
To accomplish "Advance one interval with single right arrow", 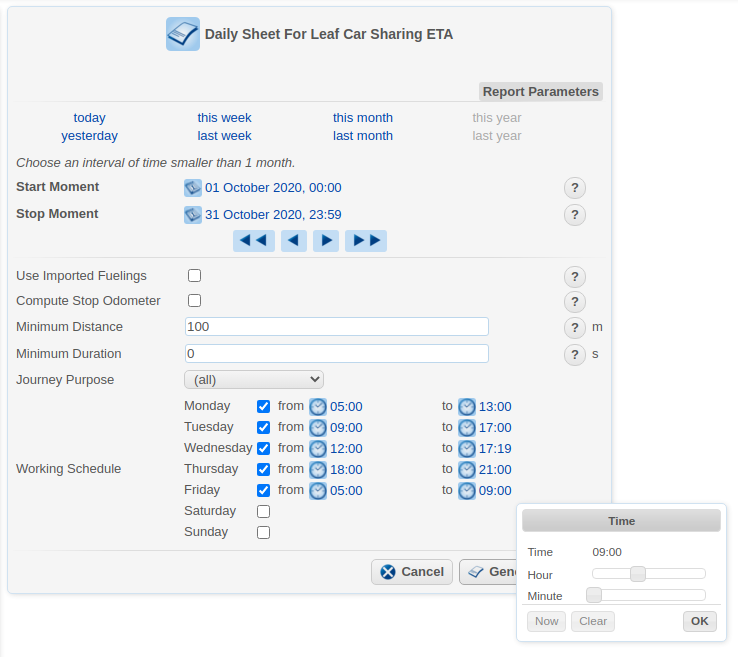I will [325, 241].
